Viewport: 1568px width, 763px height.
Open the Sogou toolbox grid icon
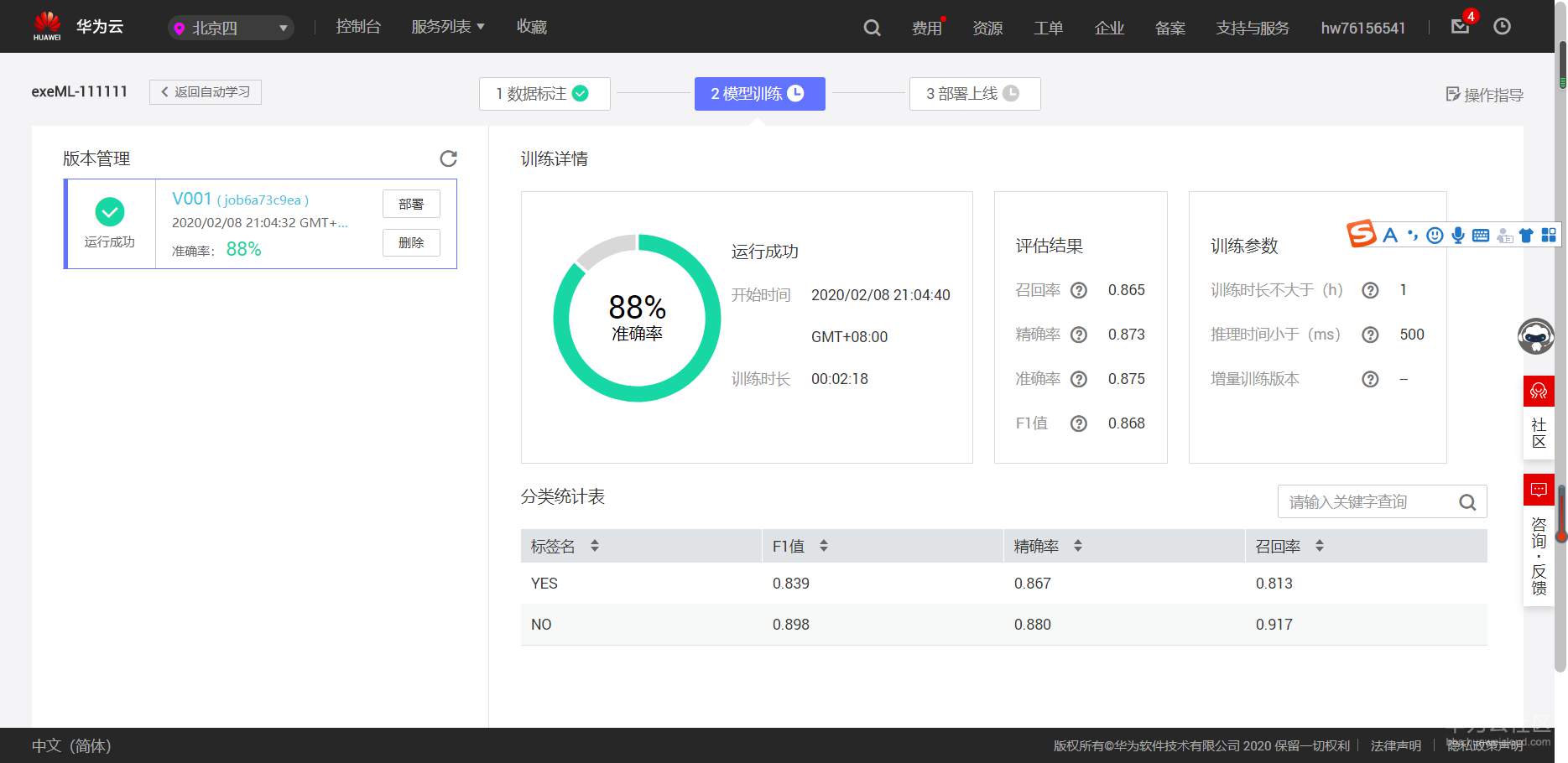[x=1548, y=236]
